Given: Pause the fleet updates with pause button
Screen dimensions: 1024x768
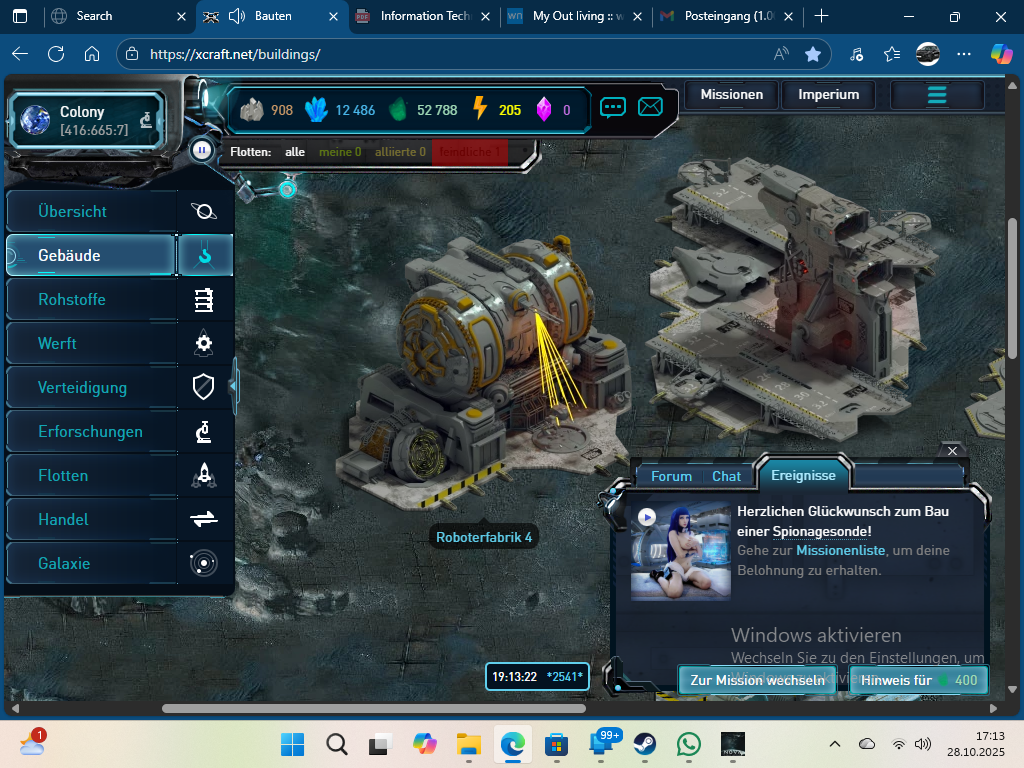Looking at the screenshot, I should coord(202,151).
